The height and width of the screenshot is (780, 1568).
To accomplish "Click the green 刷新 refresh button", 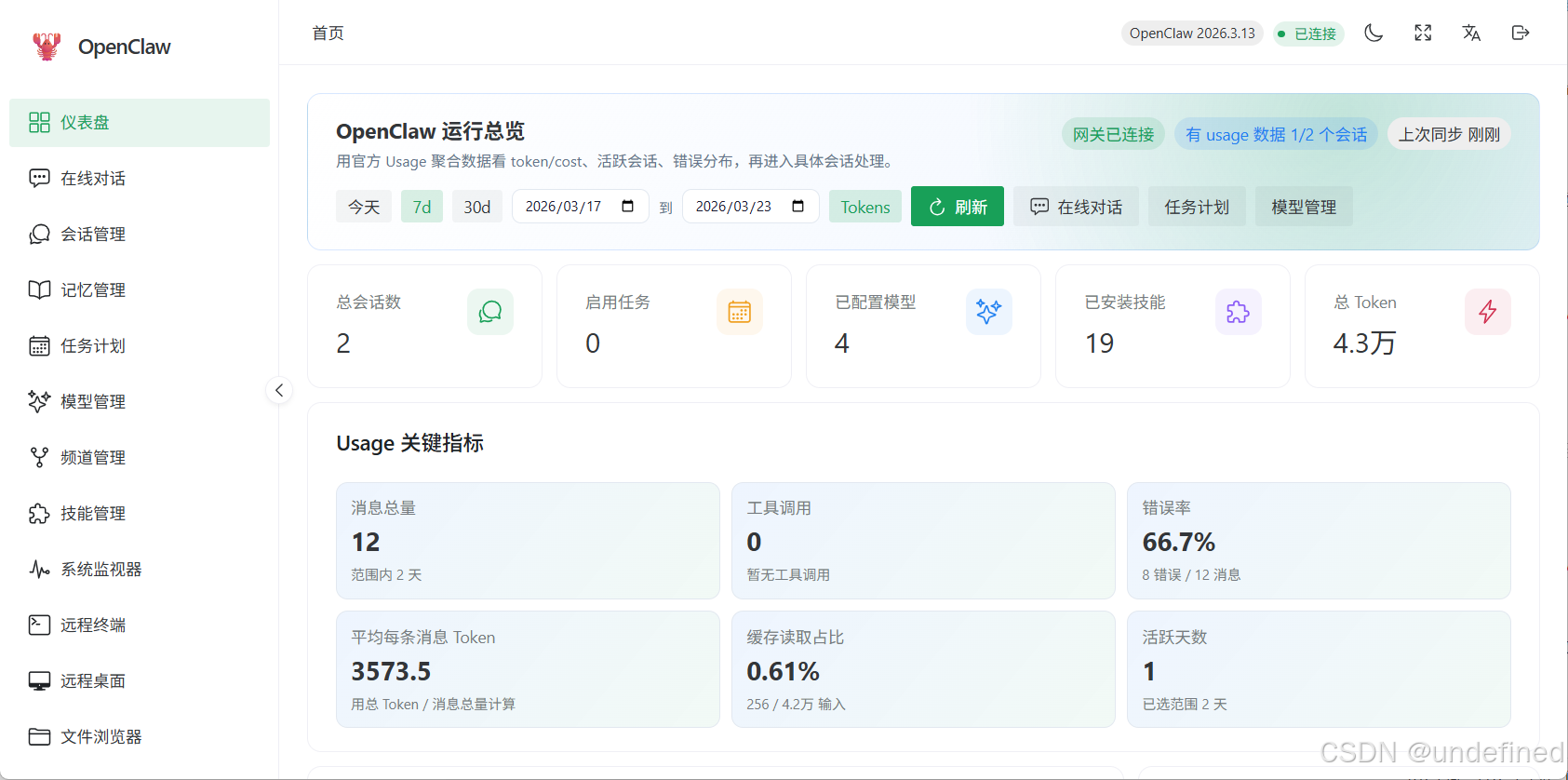I will (958, 207).
